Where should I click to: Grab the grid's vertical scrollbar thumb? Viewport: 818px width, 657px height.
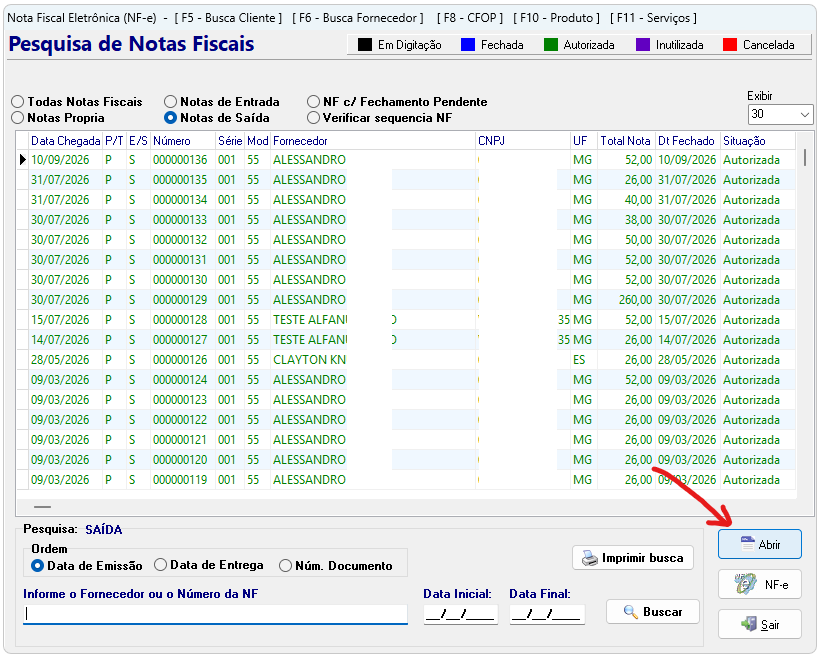(x=805, y=158)
